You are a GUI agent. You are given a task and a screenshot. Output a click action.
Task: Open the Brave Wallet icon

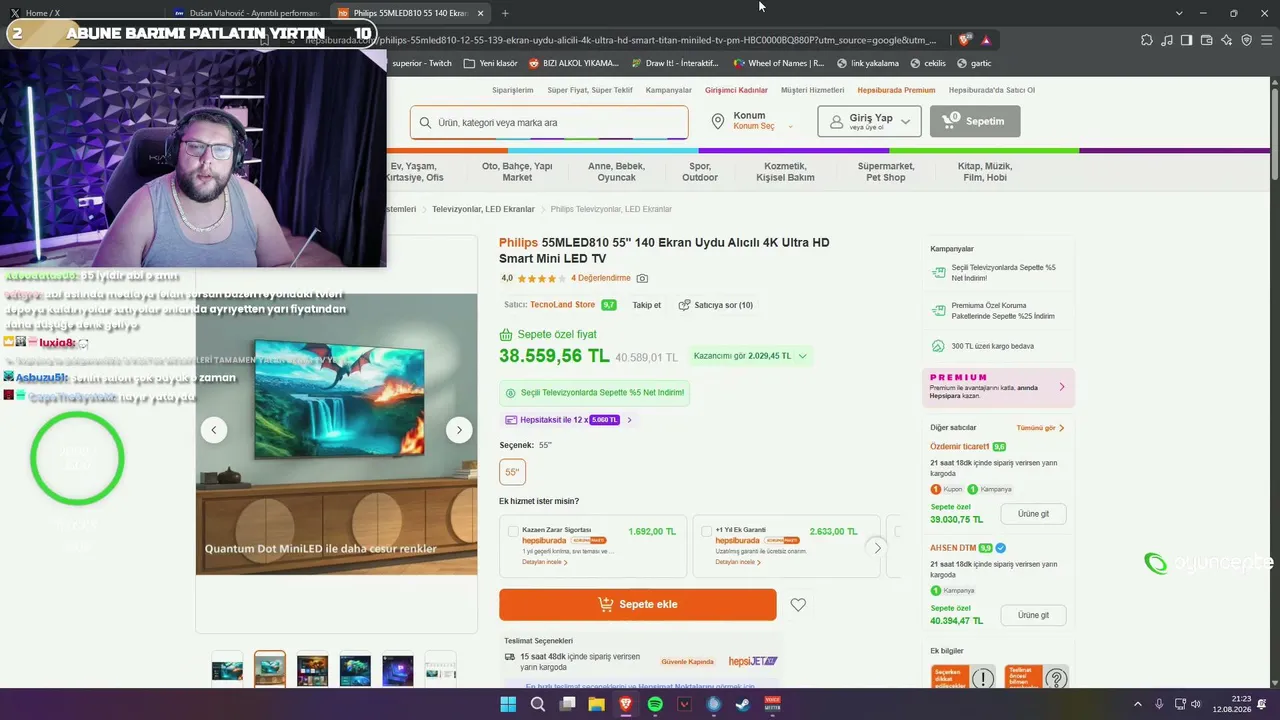coord(1206,40)
